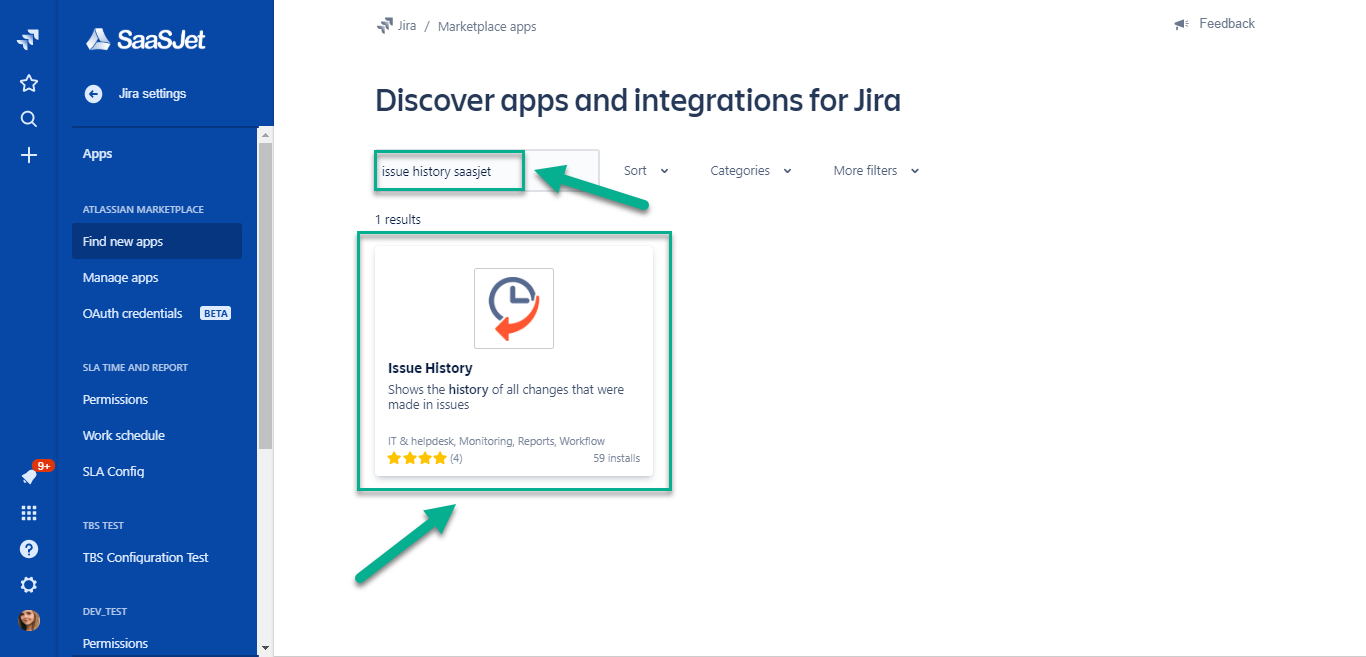Open the More filters dropdown

875,171
